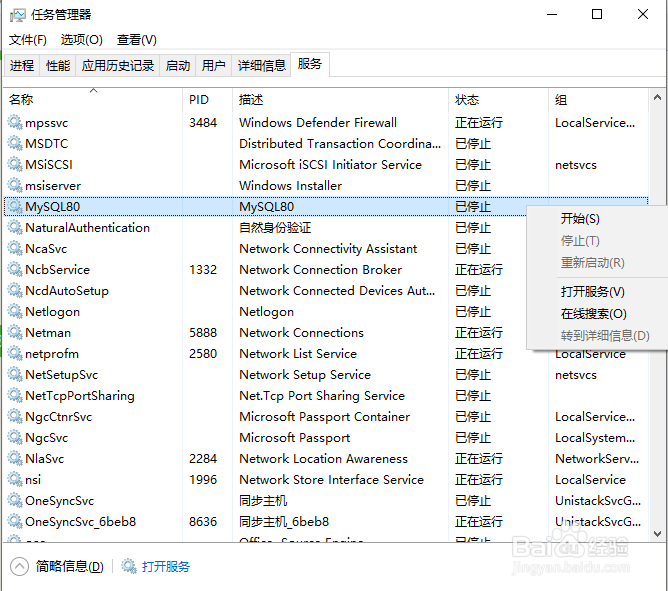The height and width of the screenshot is (591, 668).
Task: Click the 自然身份验证 description cell
Action: point(275,227)
